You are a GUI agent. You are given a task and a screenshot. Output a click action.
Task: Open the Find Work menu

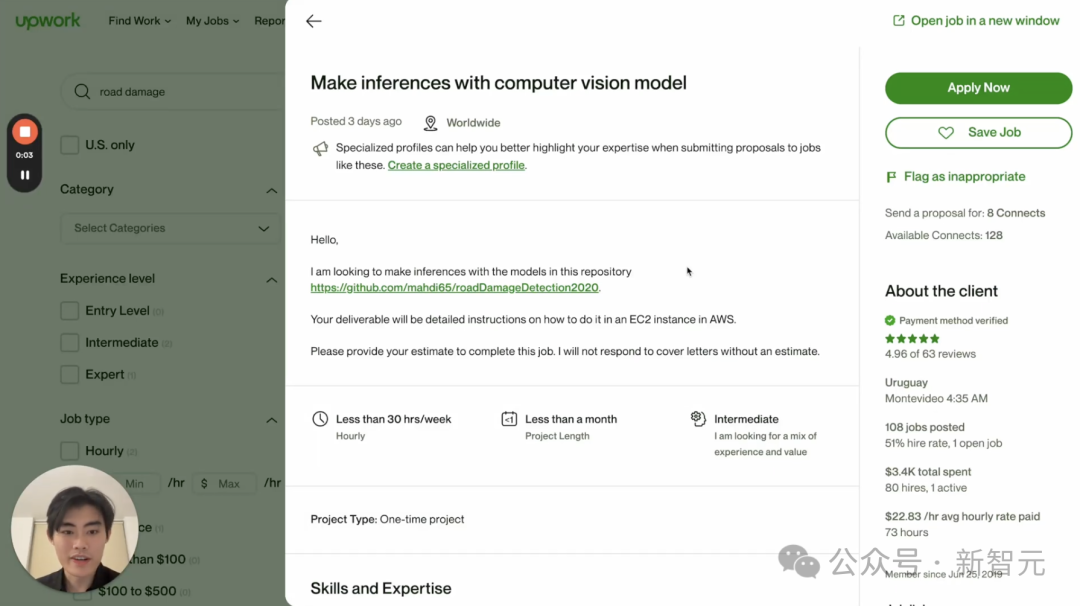click(139, 21)
